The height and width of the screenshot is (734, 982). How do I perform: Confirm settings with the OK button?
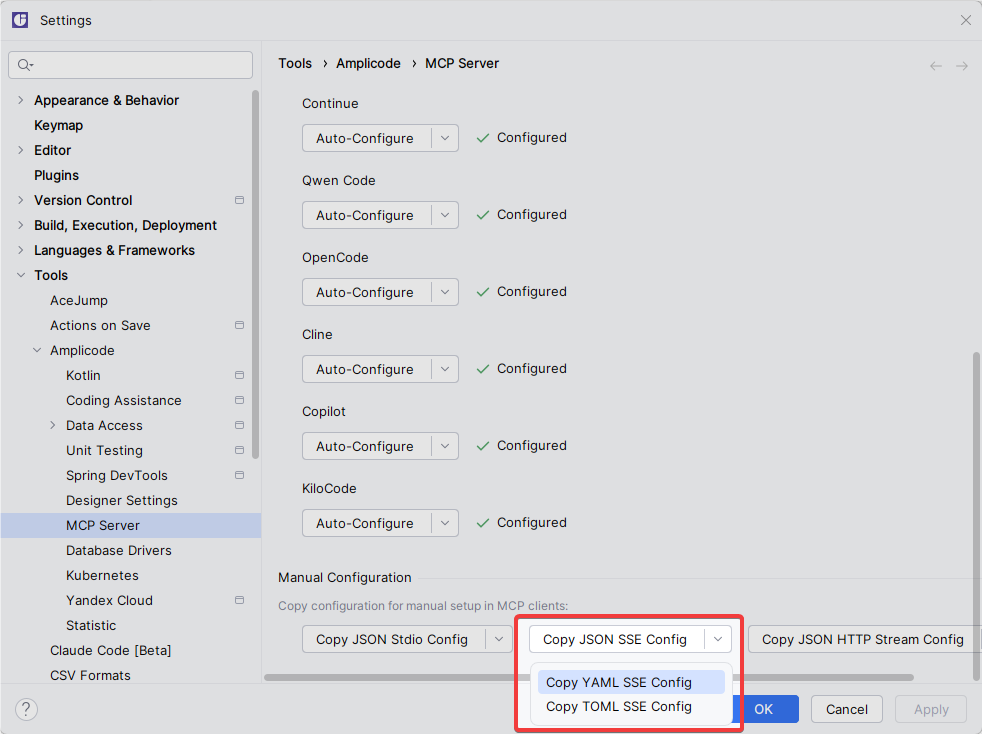click(x=763, y=709)
